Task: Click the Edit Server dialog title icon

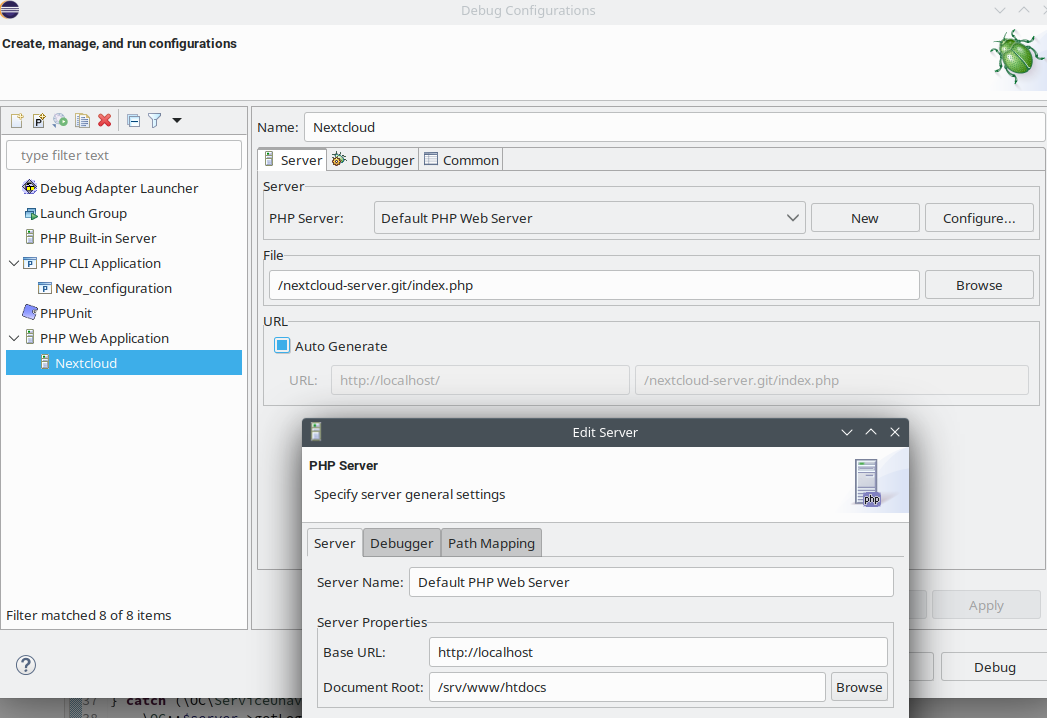Action: (316, 431)
